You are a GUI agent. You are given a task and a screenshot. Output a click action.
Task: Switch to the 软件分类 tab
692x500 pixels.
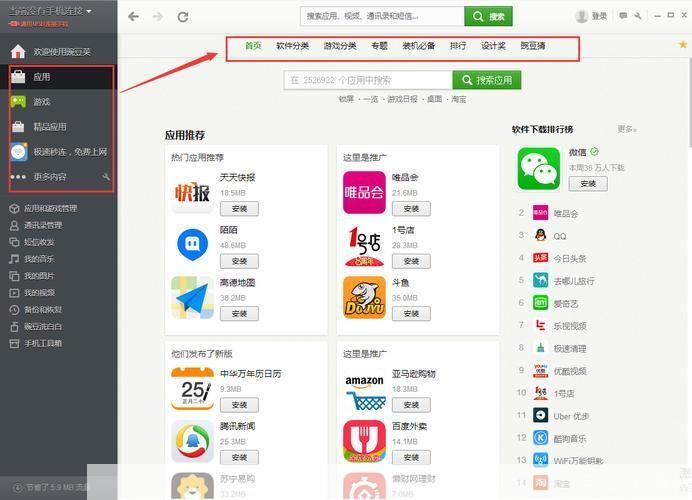coord(293,45)
